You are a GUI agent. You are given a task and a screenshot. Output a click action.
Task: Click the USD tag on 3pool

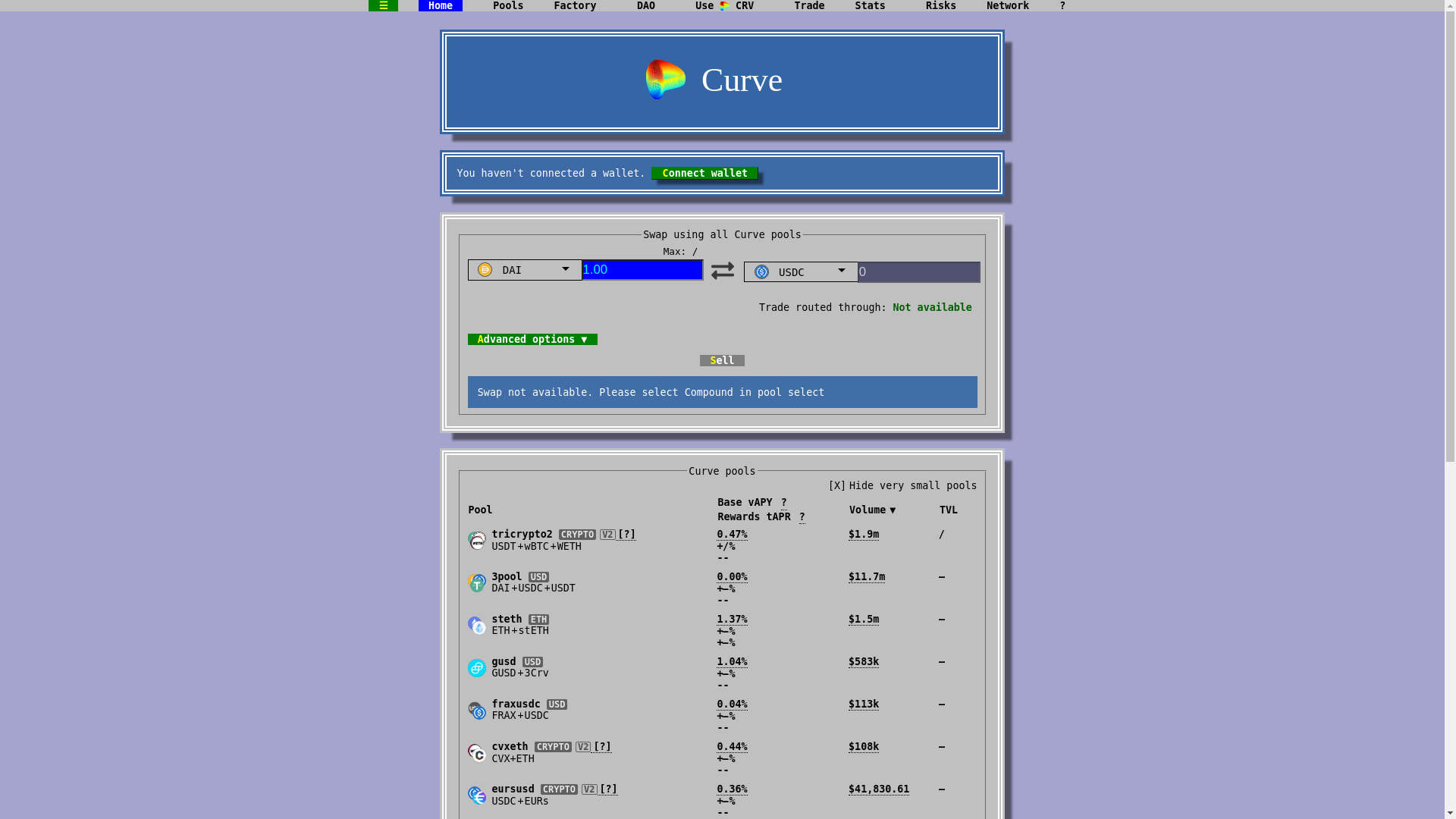coord(538,577)
